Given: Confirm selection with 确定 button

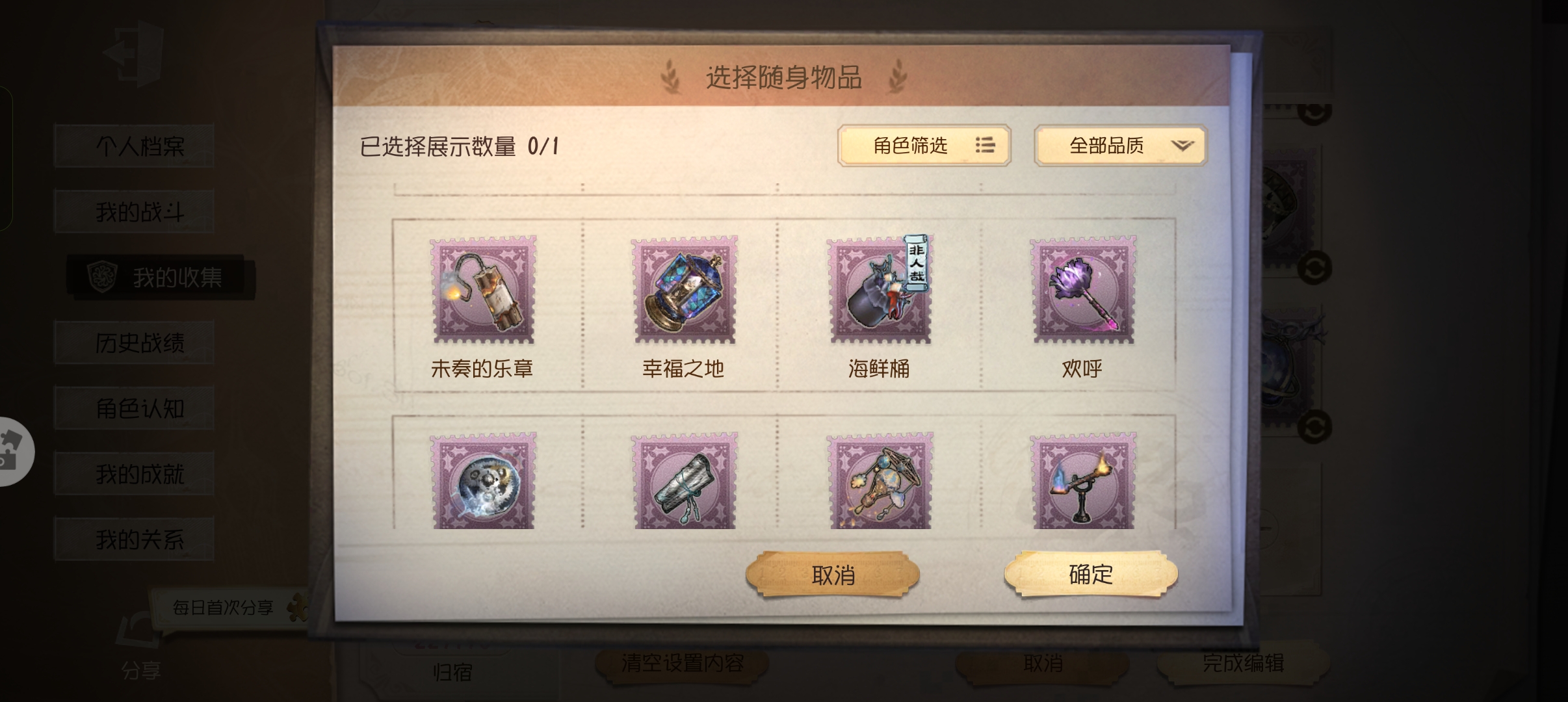Looking at the screenshot, I should 1091,574.
